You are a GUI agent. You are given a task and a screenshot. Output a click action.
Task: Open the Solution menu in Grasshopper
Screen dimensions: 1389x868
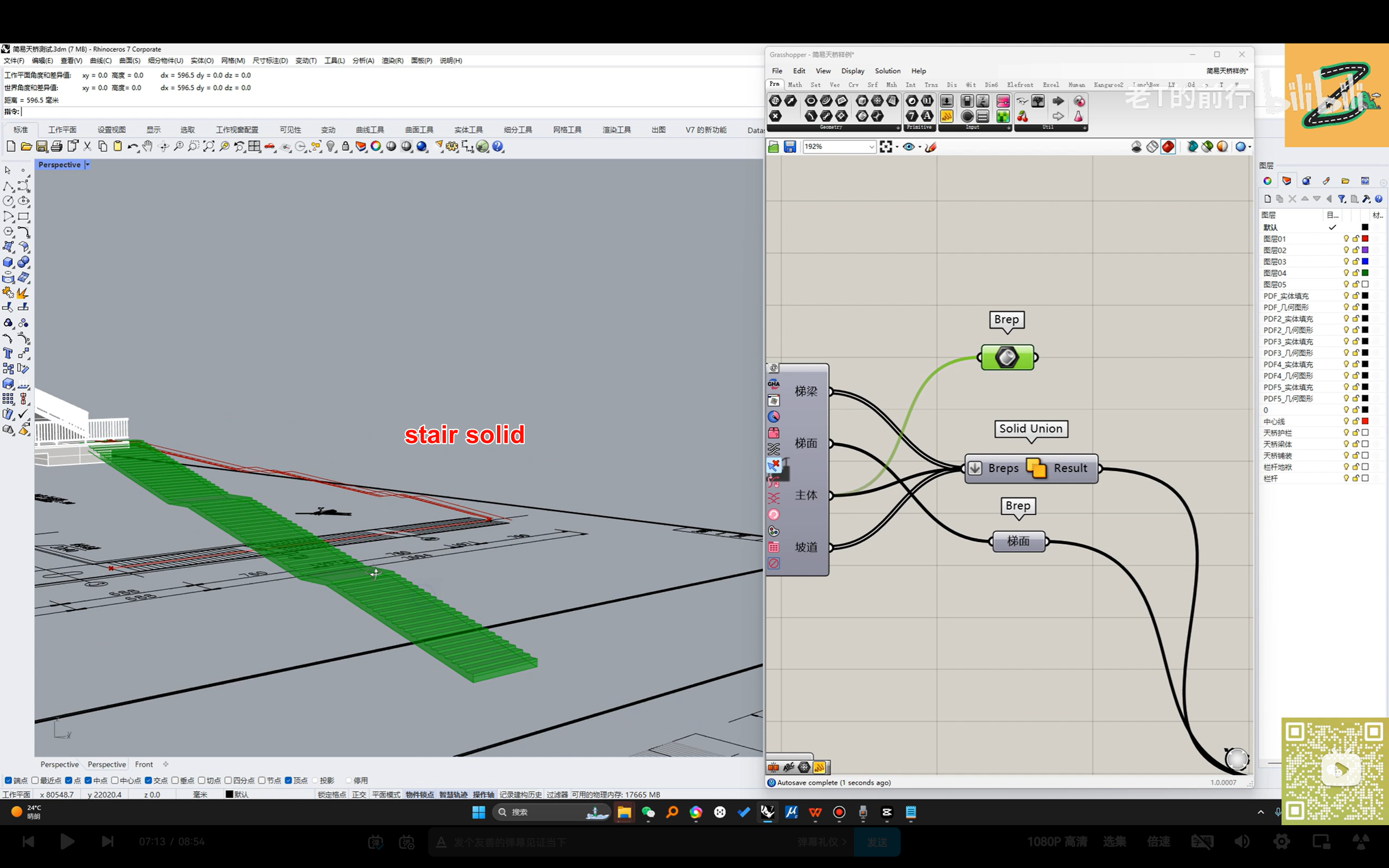click(x=887, y=71)
